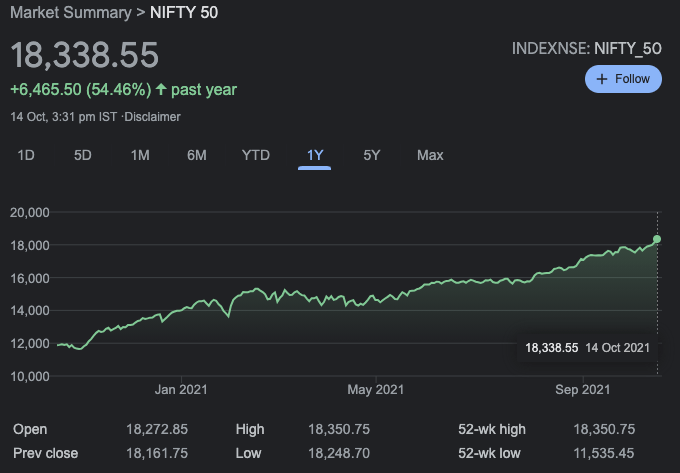
Task: Click the green endpoint dot on chart
Action: (657, 238)
